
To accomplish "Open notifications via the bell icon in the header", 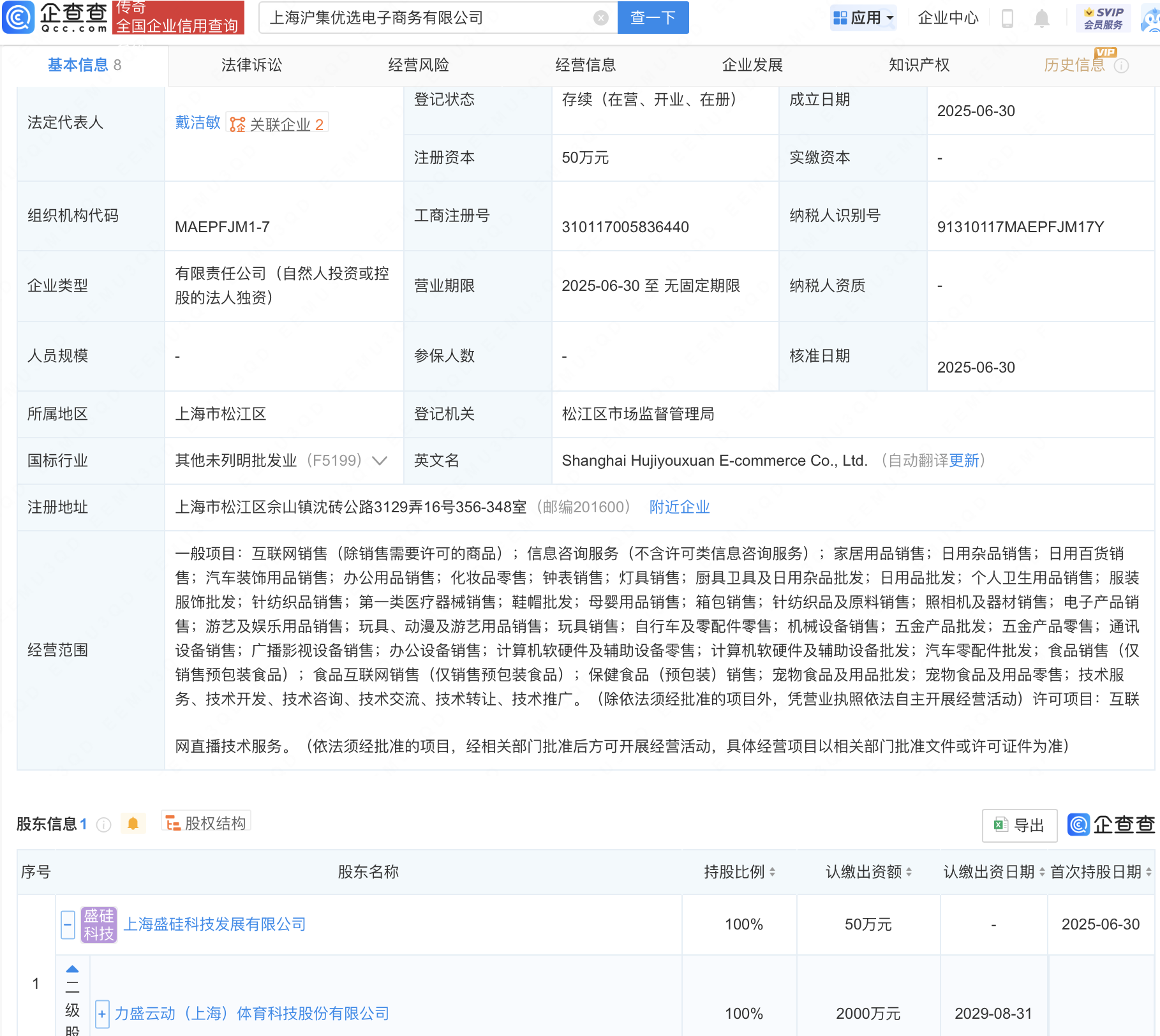I will (1042, 18).
